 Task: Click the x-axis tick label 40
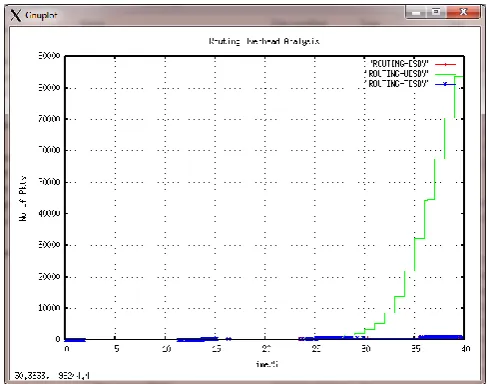466,349
